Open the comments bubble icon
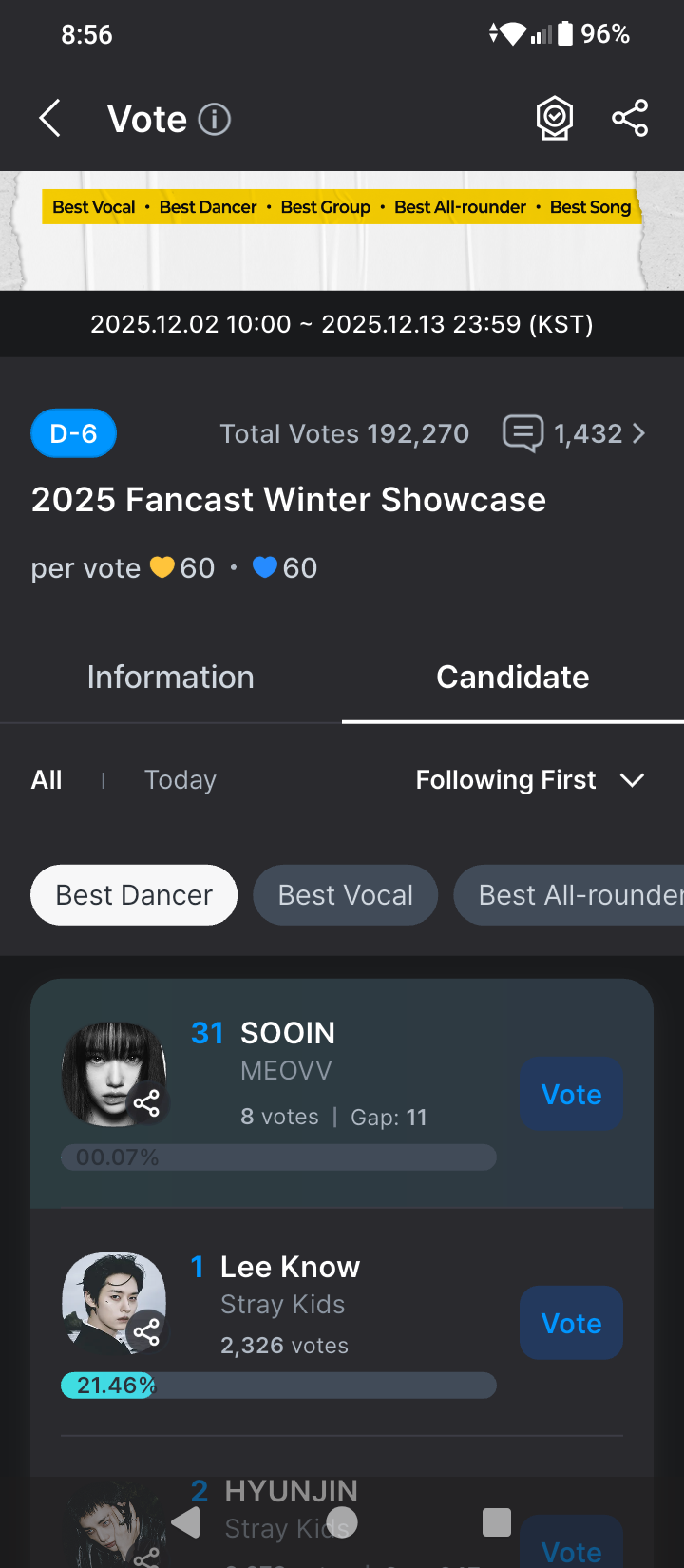 pyautogui.click(x=522, y=433)
